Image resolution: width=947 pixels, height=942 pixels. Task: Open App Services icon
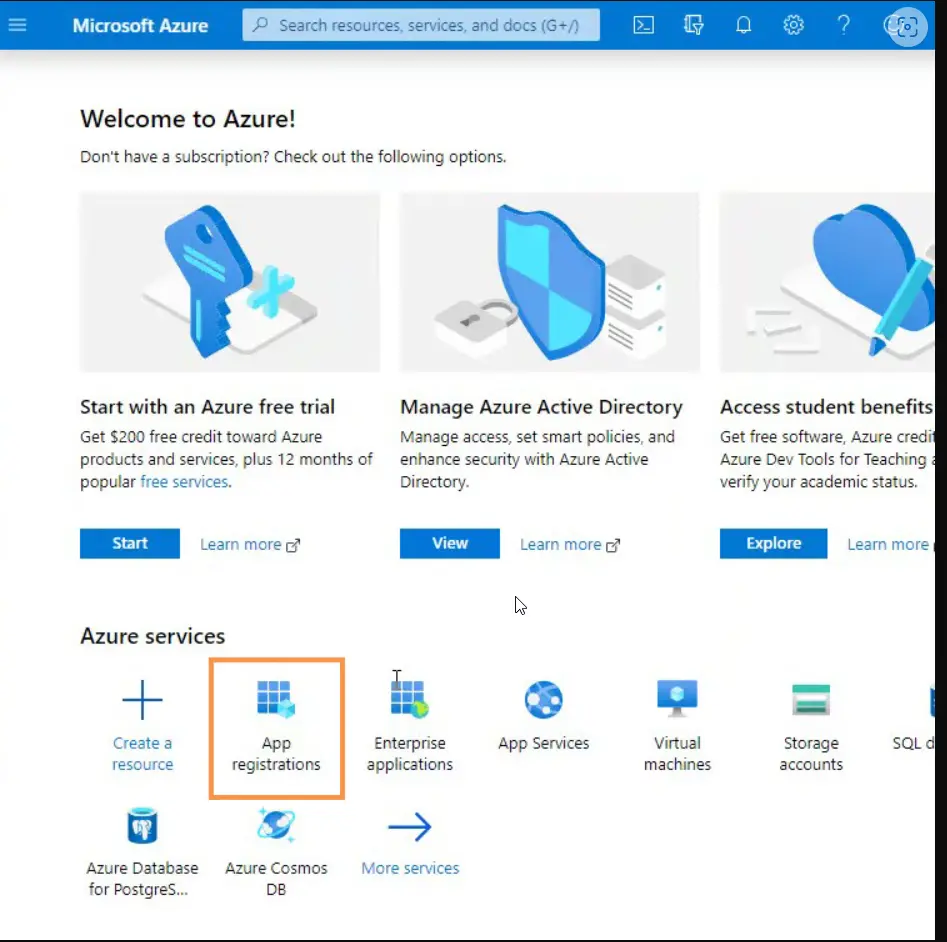click(544, 699)
